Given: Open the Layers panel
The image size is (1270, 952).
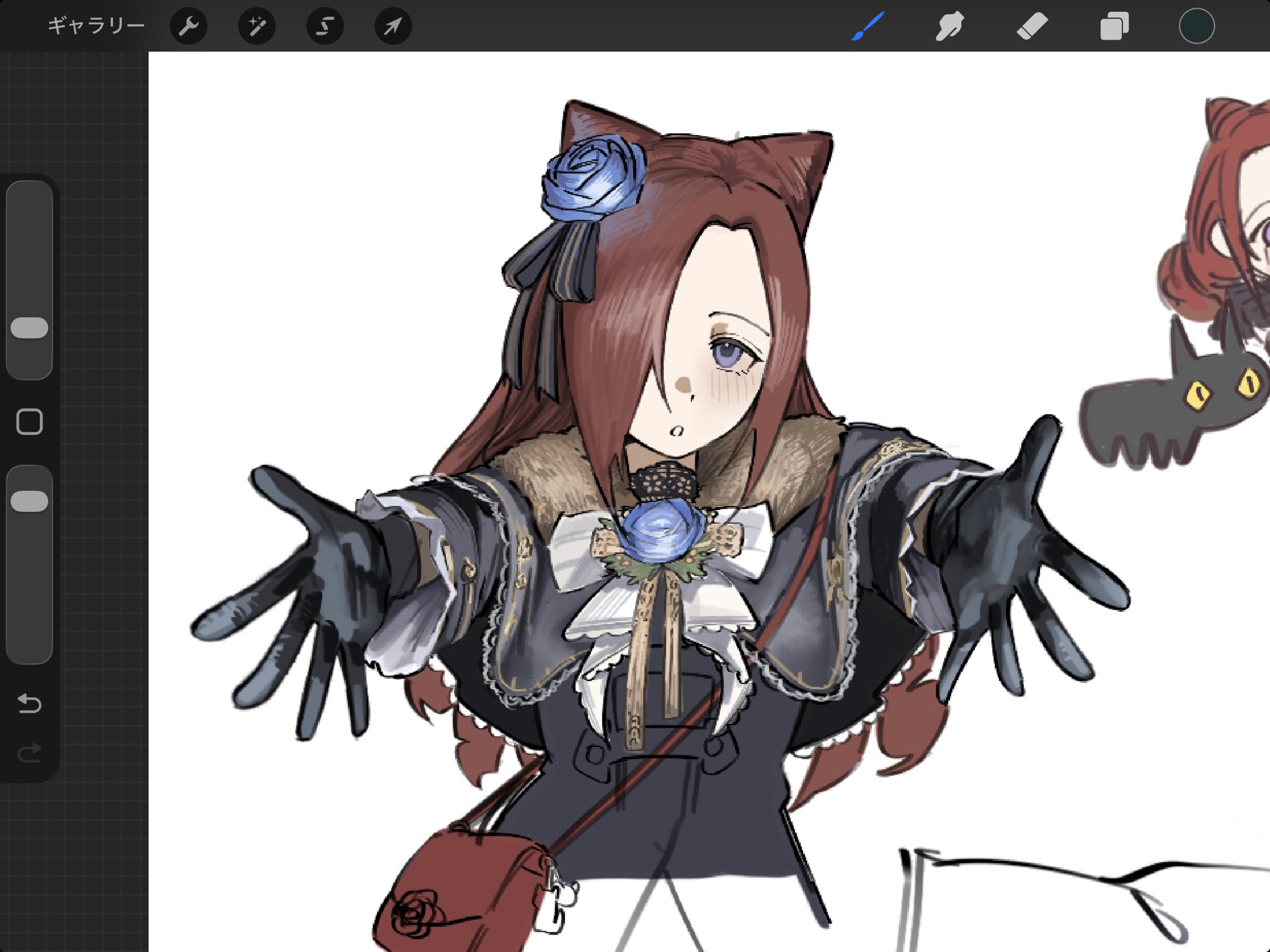Looking at the screenshot, I should click(x=1114, y=27).
